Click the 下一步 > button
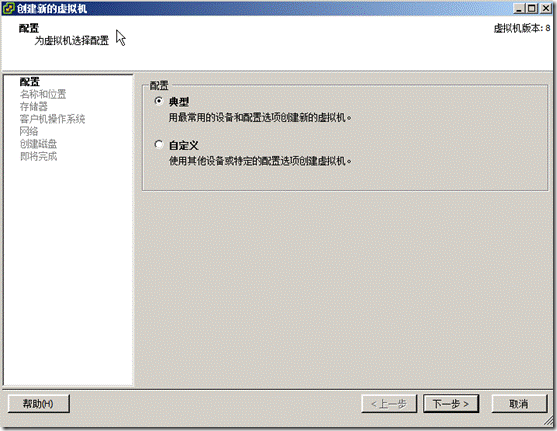Screen dimensions: 557x431 (x=451, y=404)
